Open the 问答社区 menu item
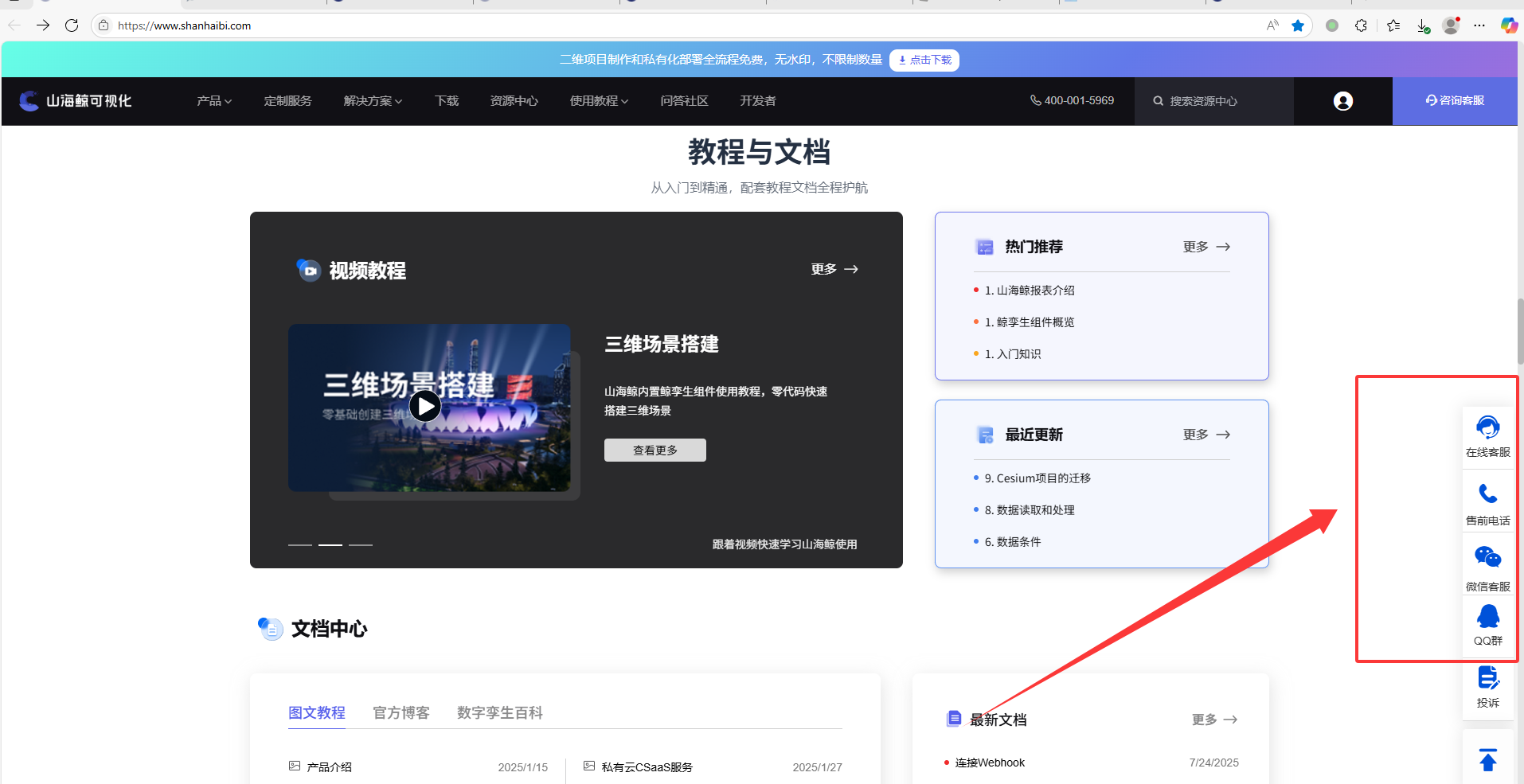Viewport: 1524px width, 784px height. 684,101
